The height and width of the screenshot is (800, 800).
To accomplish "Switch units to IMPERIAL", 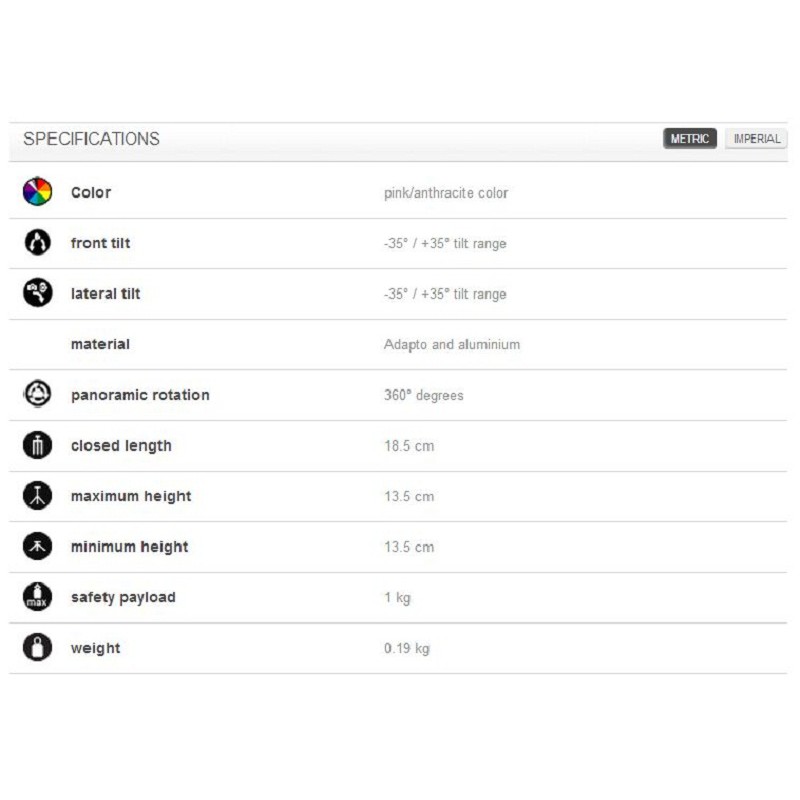I will 756,139.
